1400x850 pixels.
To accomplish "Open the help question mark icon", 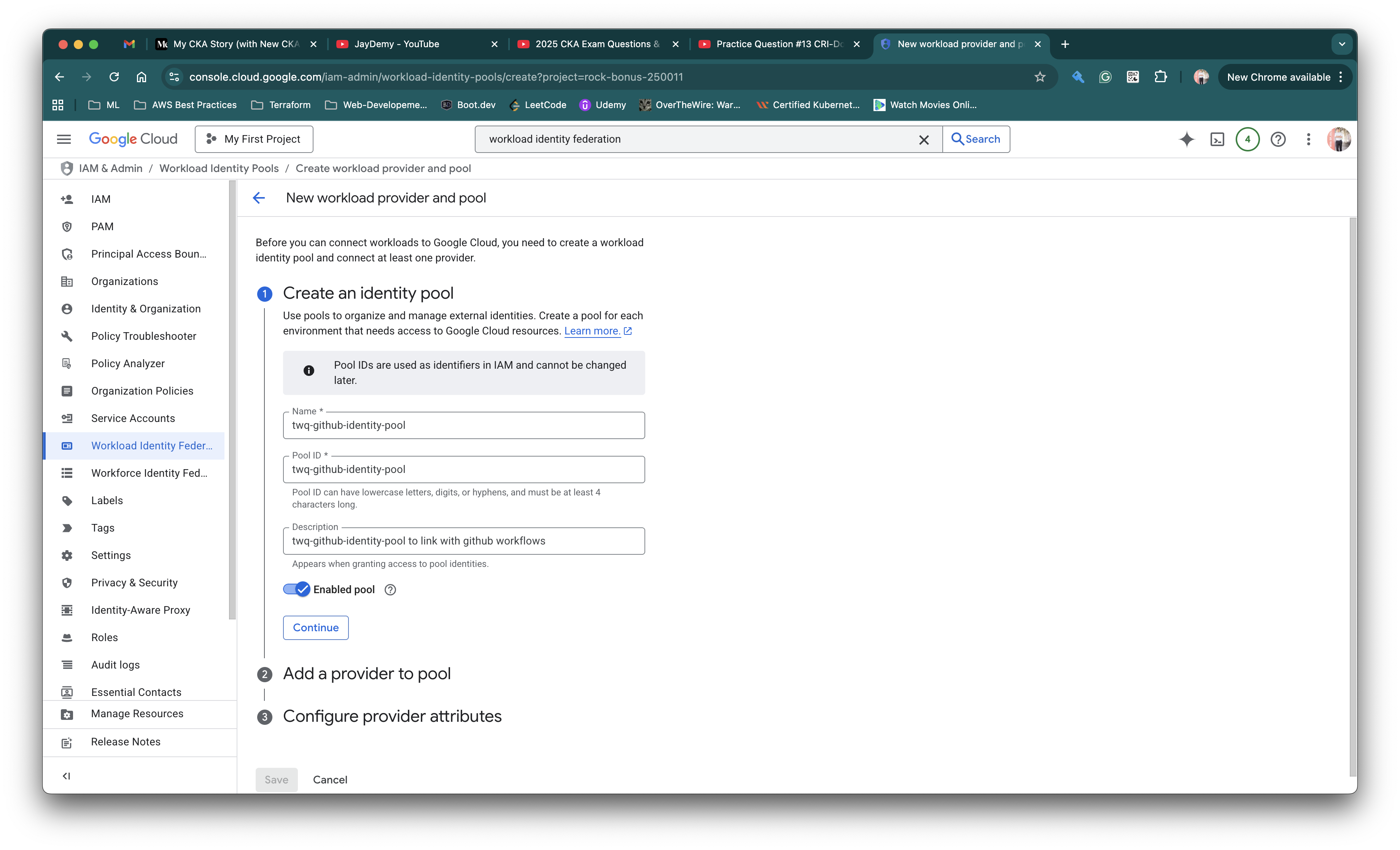I will tap(1278, 139).
